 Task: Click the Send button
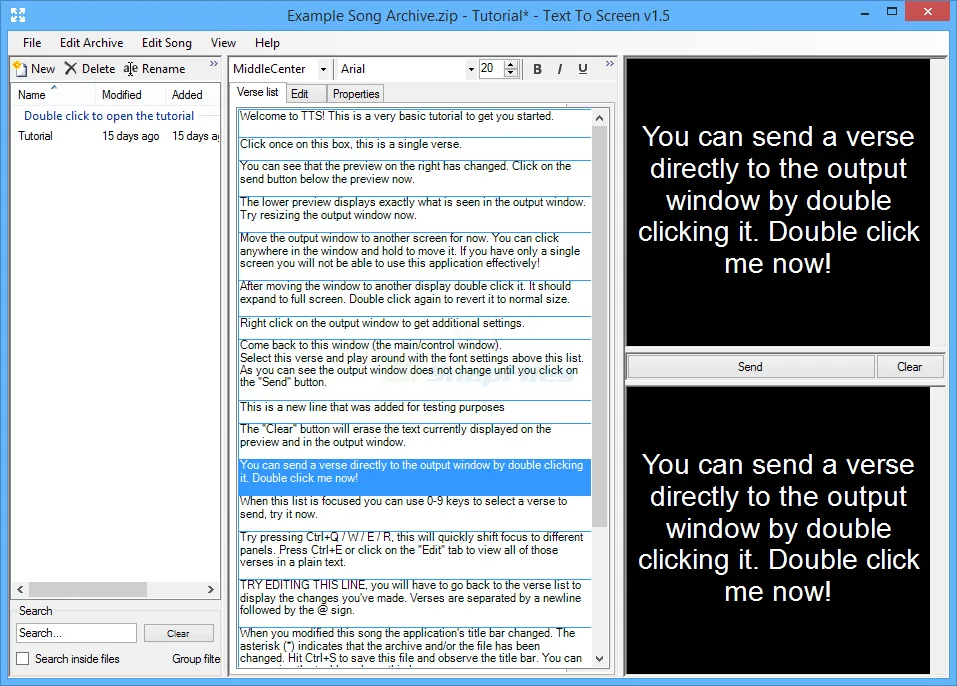click(750, 367)
